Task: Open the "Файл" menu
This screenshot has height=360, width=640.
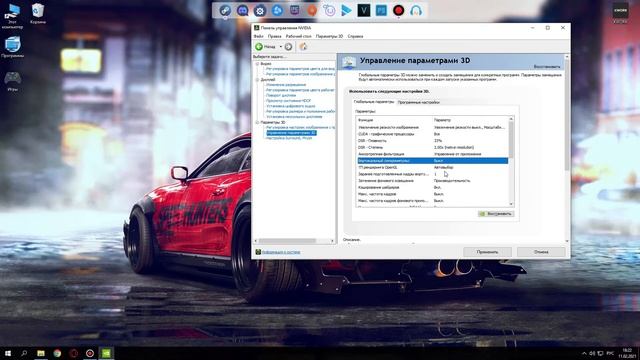Action: tap(258, 36)
